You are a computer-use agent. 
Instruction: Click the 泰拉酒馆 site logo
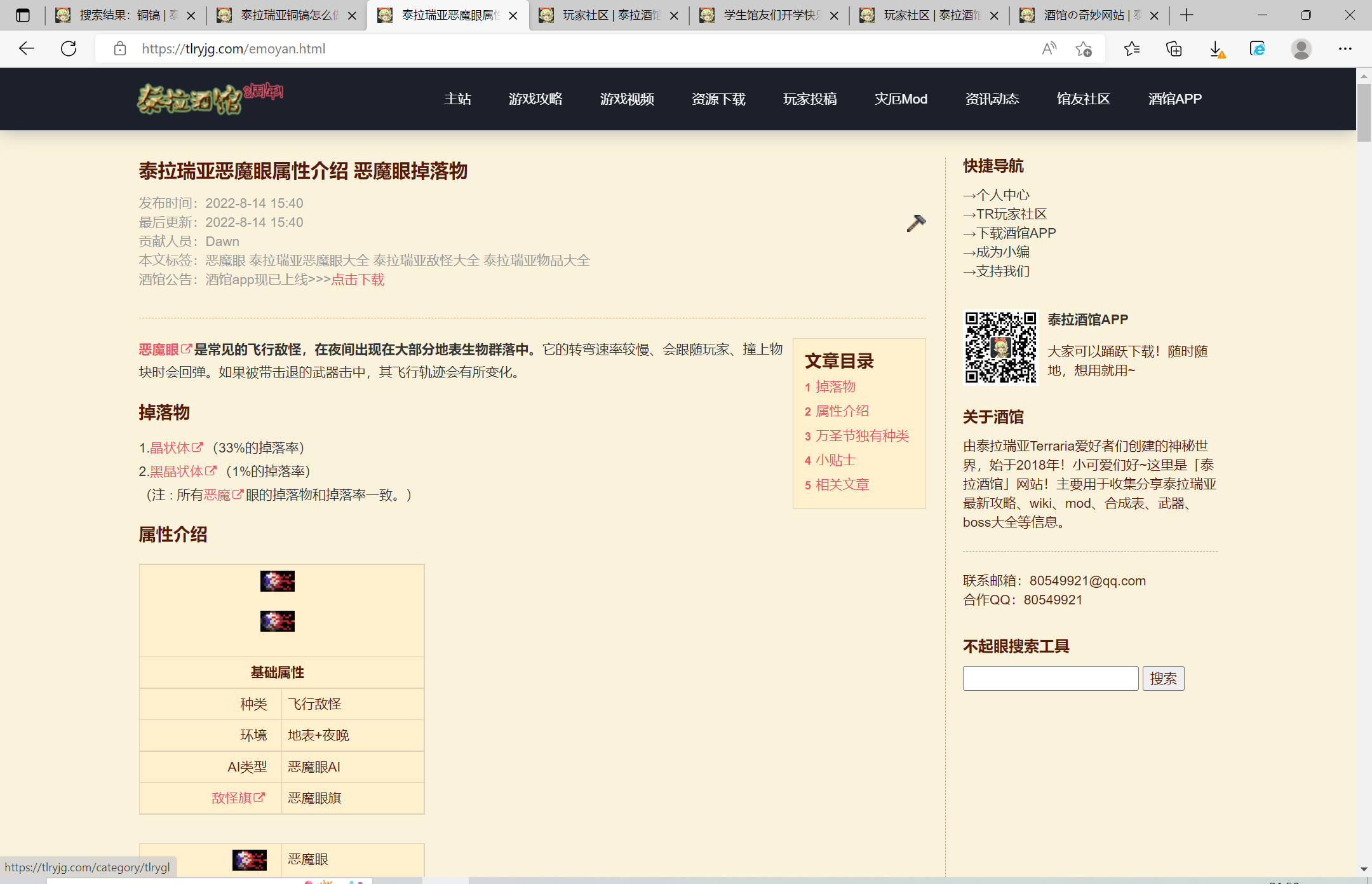pyautogui.click(x=210, y=99)
